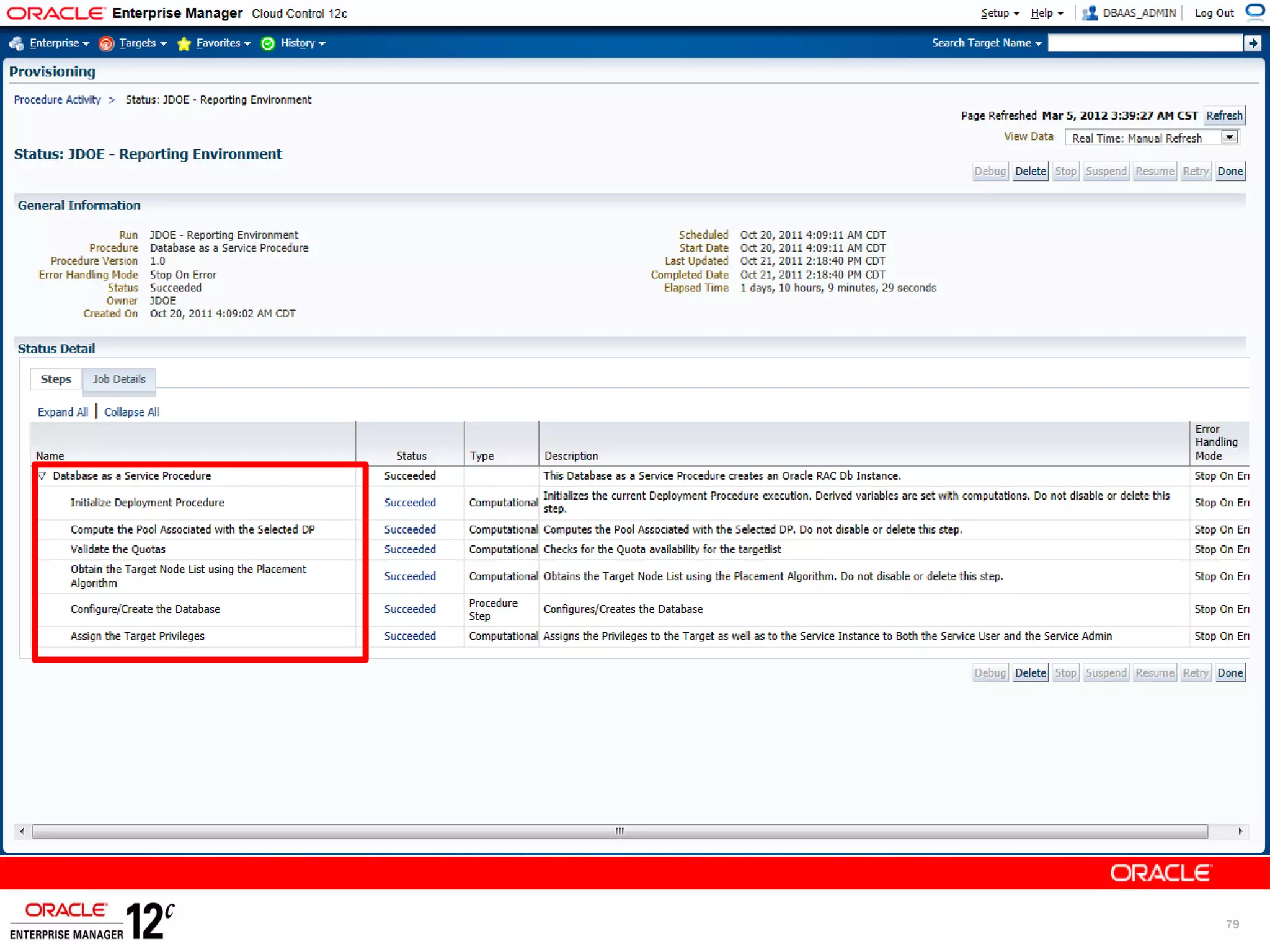This screenshot has height=952, width=1270.
Task: Click the Oracle accessibility oval icon
Action: point(1255,12)
